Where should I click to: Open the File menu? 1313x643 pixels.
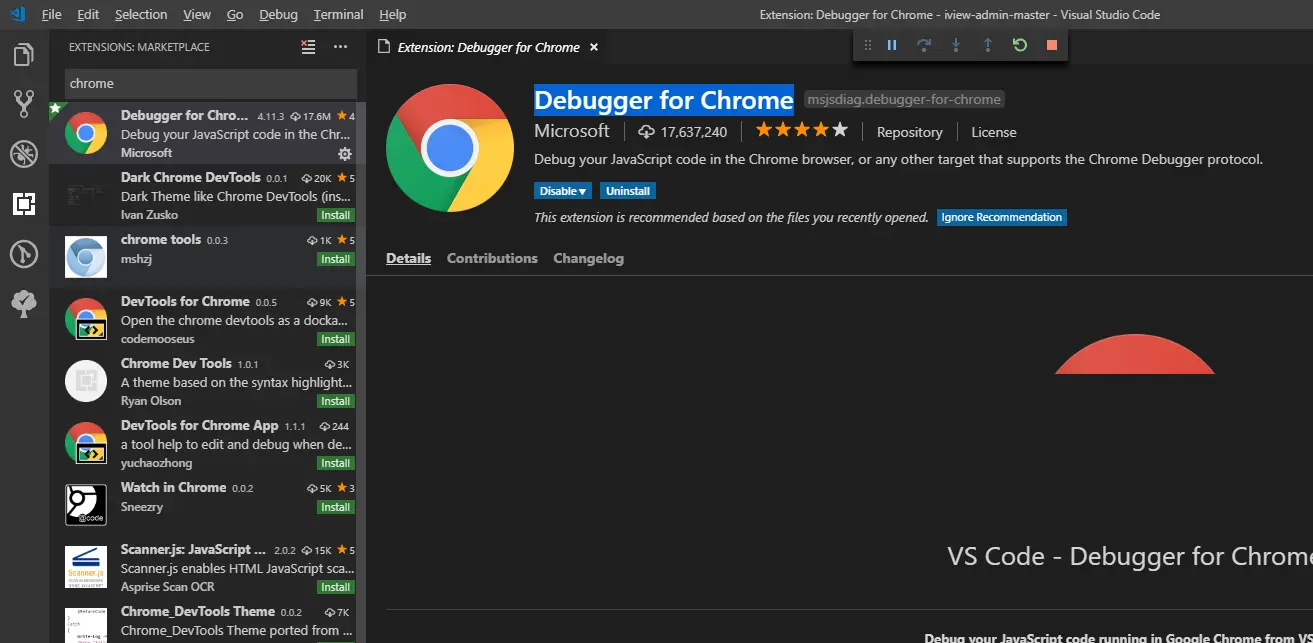click(x=52, y=15)
